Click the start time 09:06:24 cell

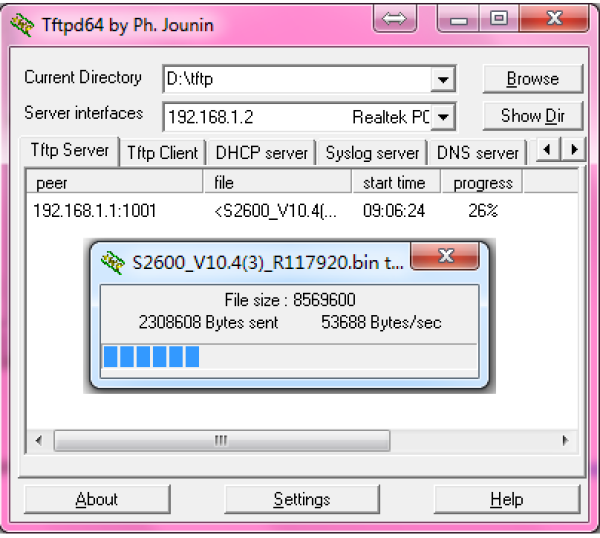[x=394, y=211]
